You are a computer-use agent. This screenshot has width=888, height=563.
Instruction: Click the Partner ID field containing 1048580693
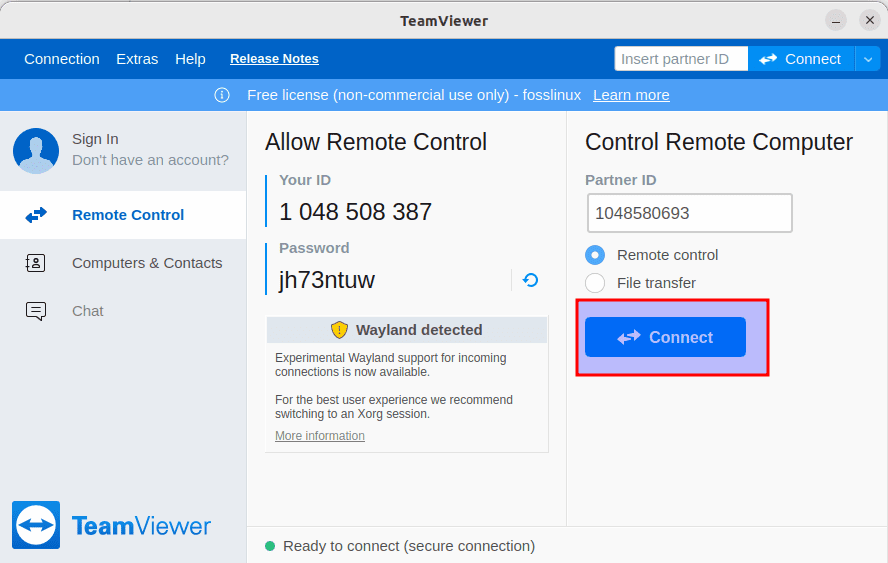(689, 213)
